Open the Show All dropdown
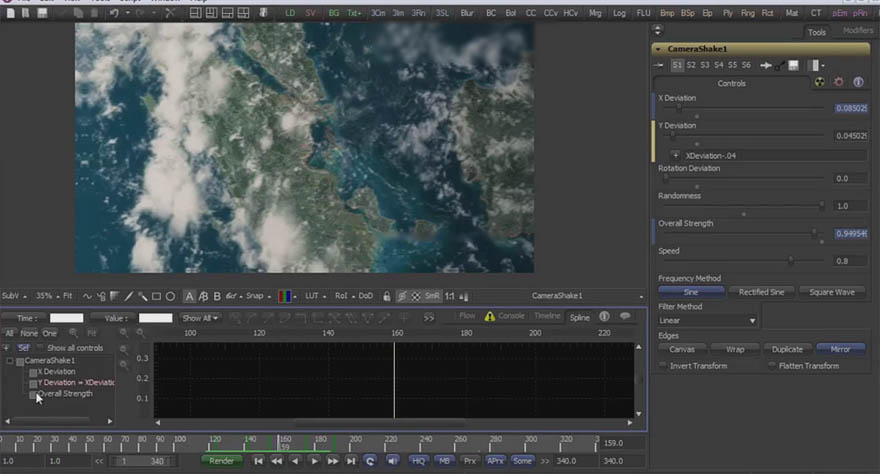This screenshot has height=474, width=880. point(200,318)
